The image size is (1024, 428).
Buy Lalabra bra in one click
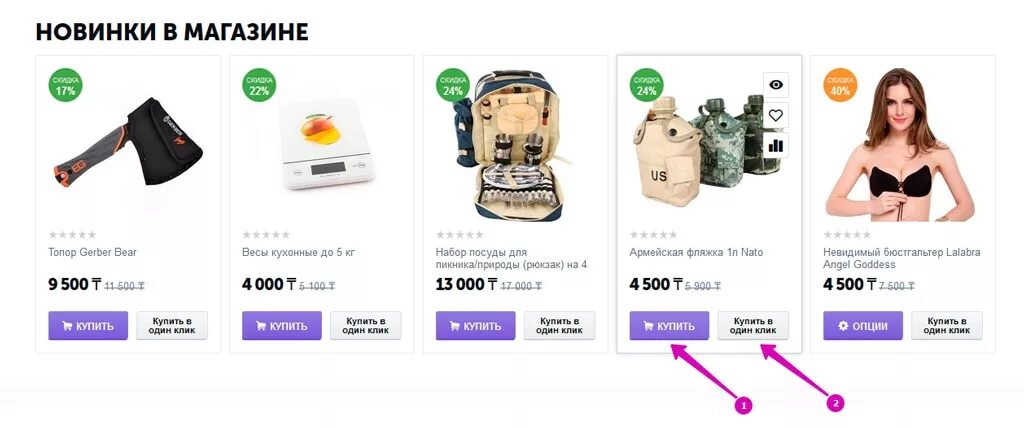pos(947,325)
